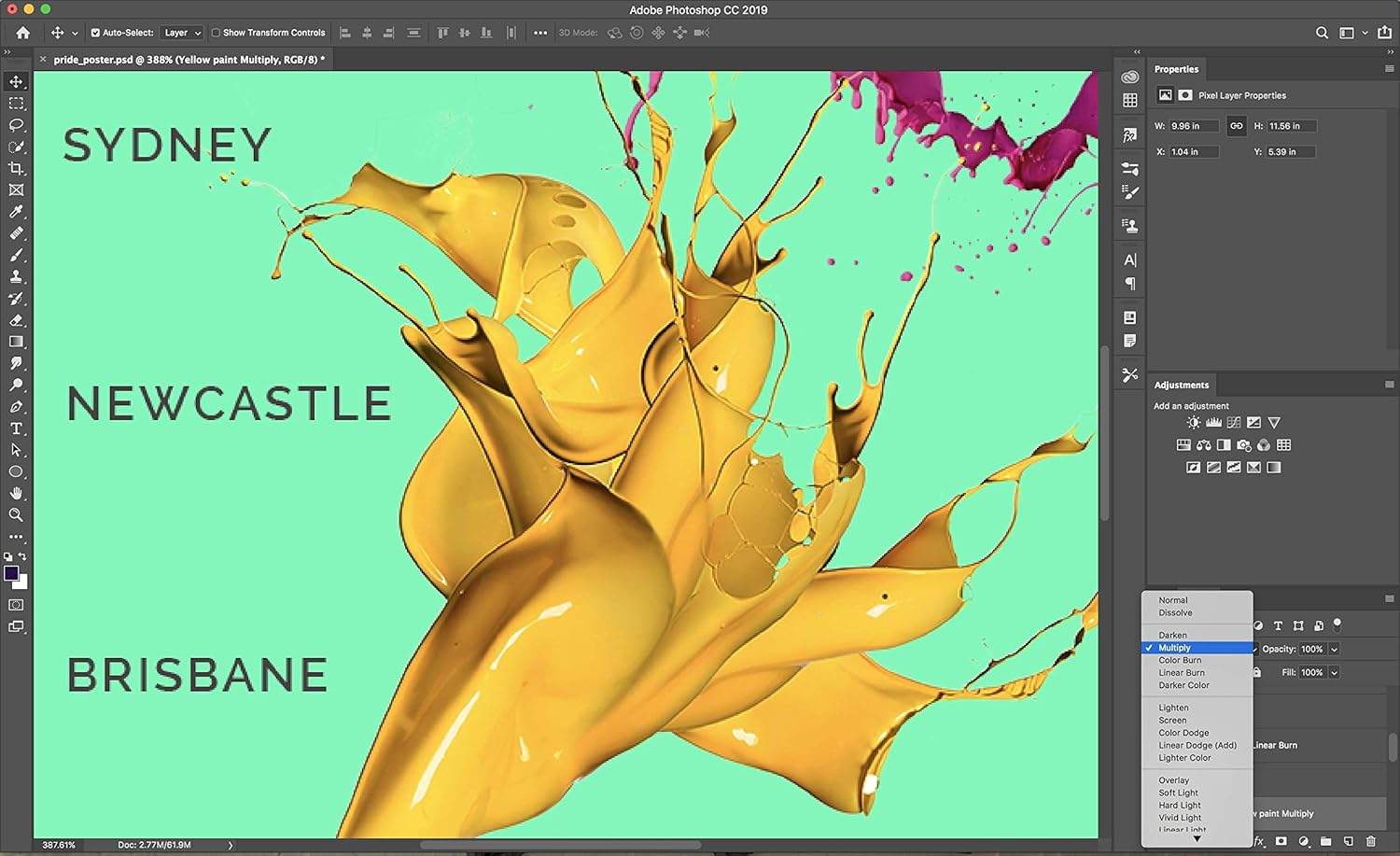The height and width of the screenshot is (856, 1400).
Task: Select the Hand tool
Action: 16,493
